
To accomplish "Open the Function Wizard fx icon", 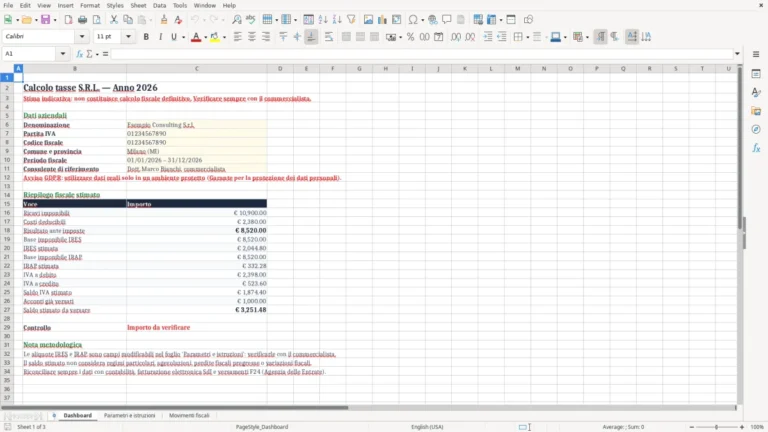I will (79, 54).
